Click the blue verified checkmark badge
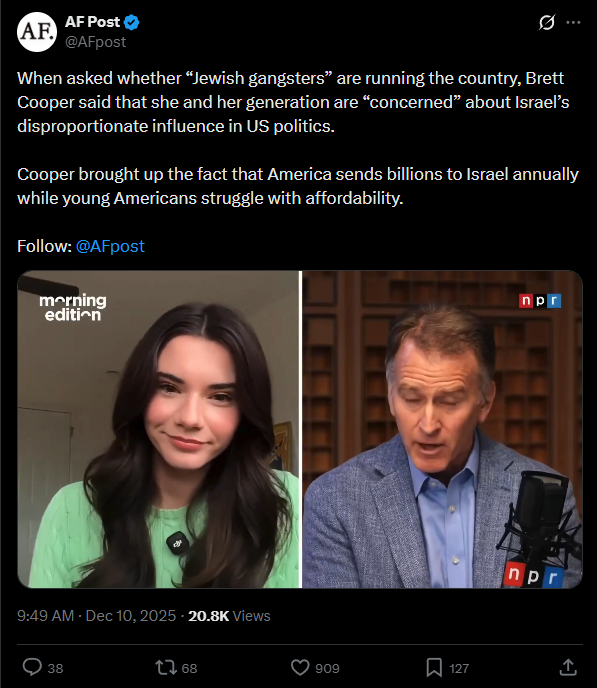 click(x=132, y=22)
